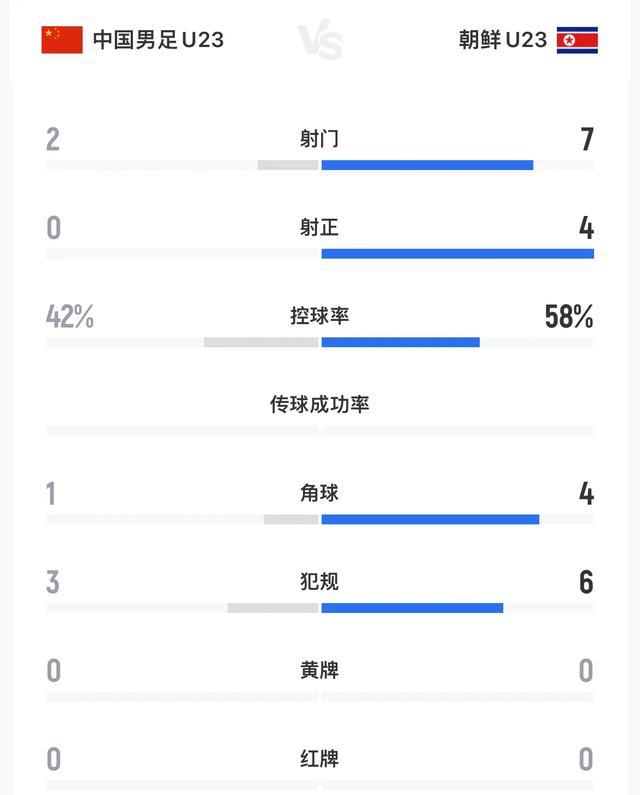This screenshot has height=795, width=640.
Task: Click the 42% possession value
Action: click(x=70, y=317)
